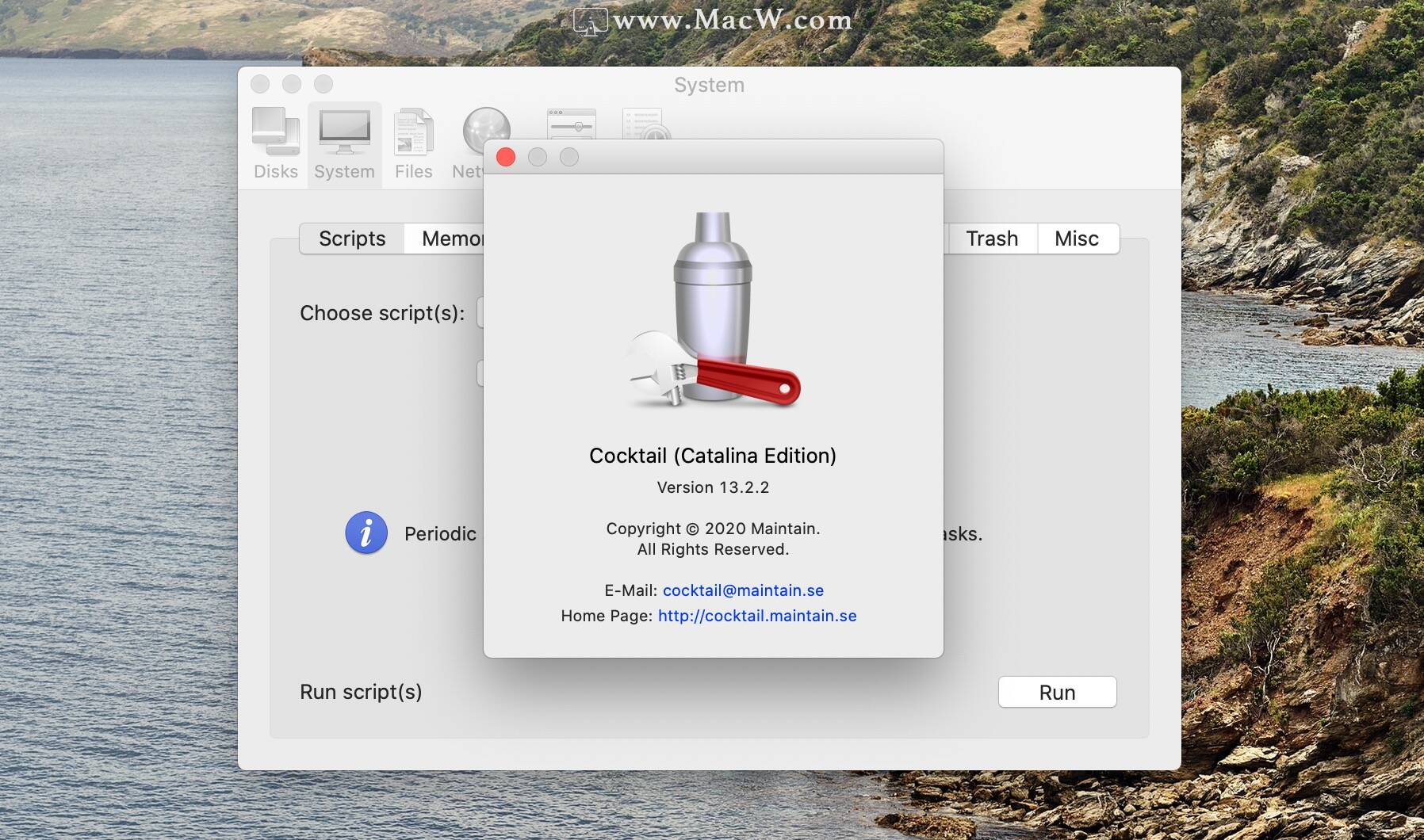Viewport: 1424px width, 840px height.
Task: Switch to the Files toolbar section
Action: [x=413, y=143]
